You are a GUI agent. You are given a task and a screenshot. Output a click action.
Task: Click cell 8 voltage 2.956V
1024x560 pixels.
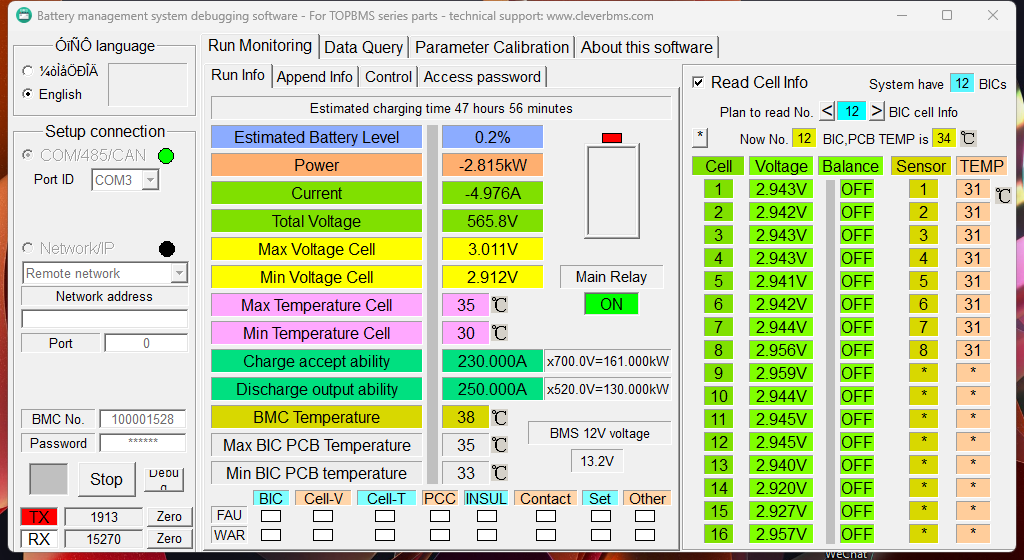(781, 350)
